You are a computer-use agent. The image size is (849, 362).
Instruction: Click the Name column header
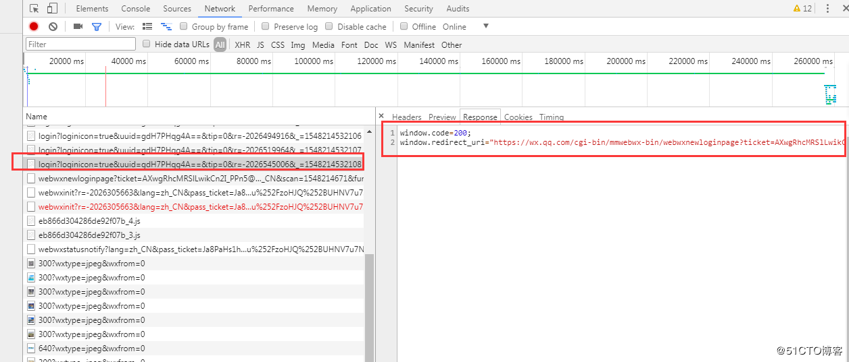point(199,116)
